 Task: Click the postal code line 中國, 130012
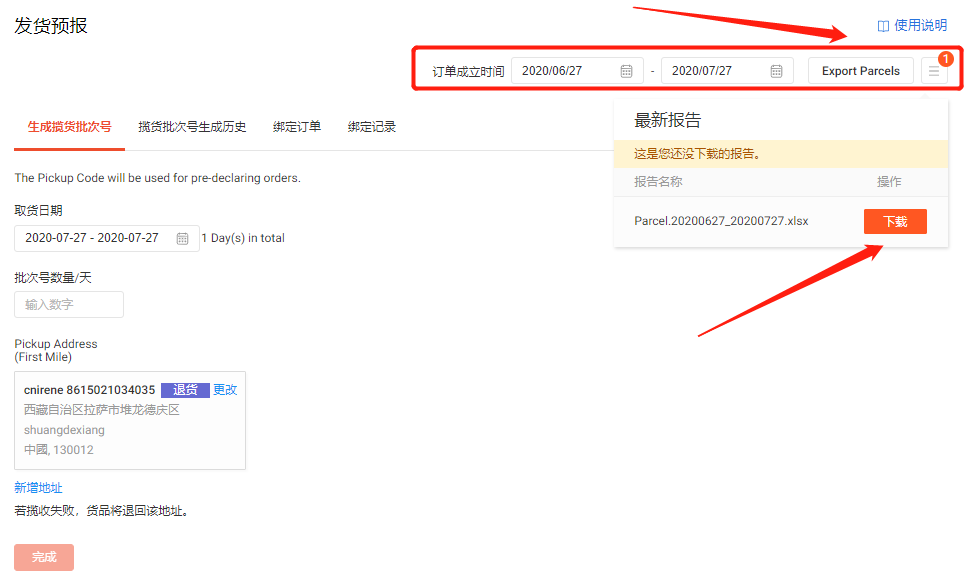58,450
